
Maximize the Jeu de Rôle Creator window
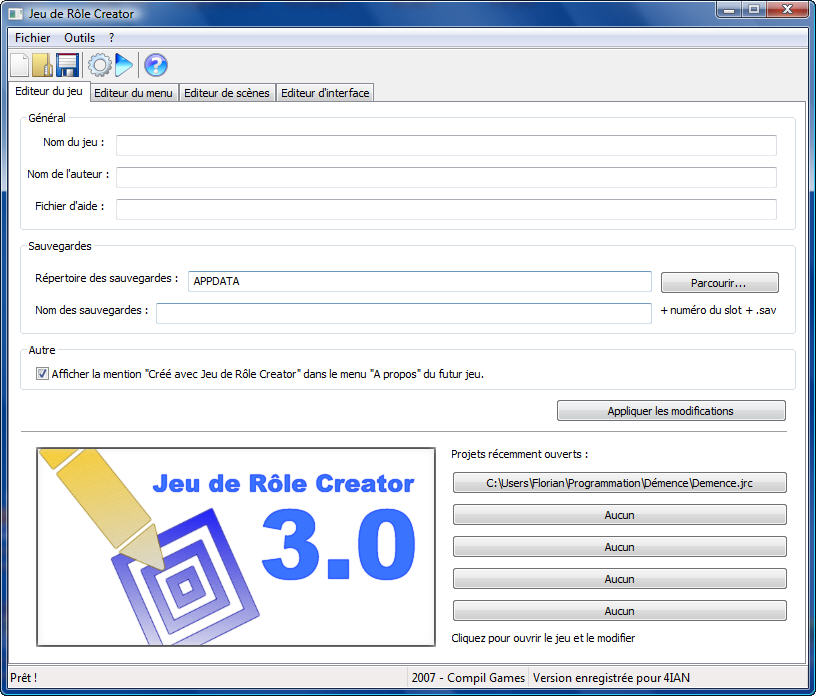753,10
